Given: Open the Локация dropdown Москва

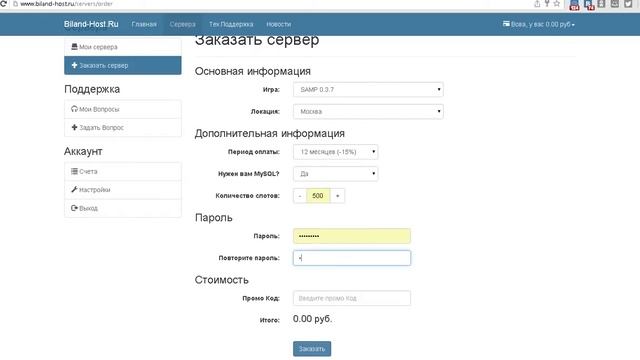Looking at the screenshot, I should [368, 111].
